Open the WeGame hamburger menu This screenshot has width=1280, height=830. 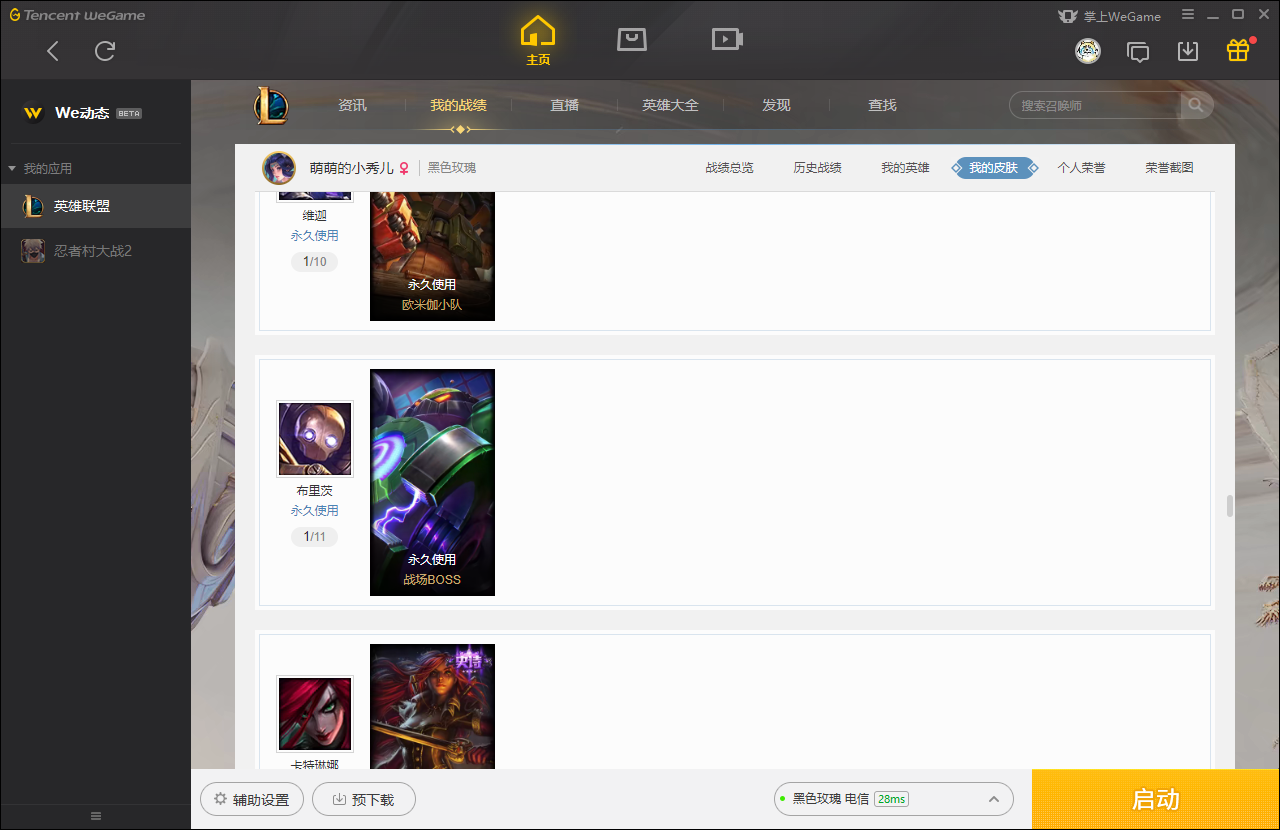(1188, 15)
